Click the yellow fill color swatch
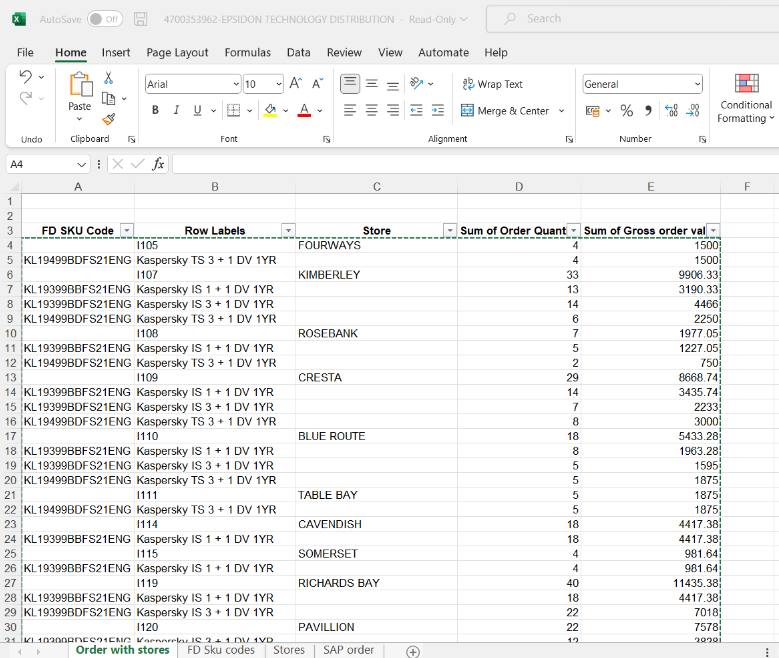 tap(270, 111)
